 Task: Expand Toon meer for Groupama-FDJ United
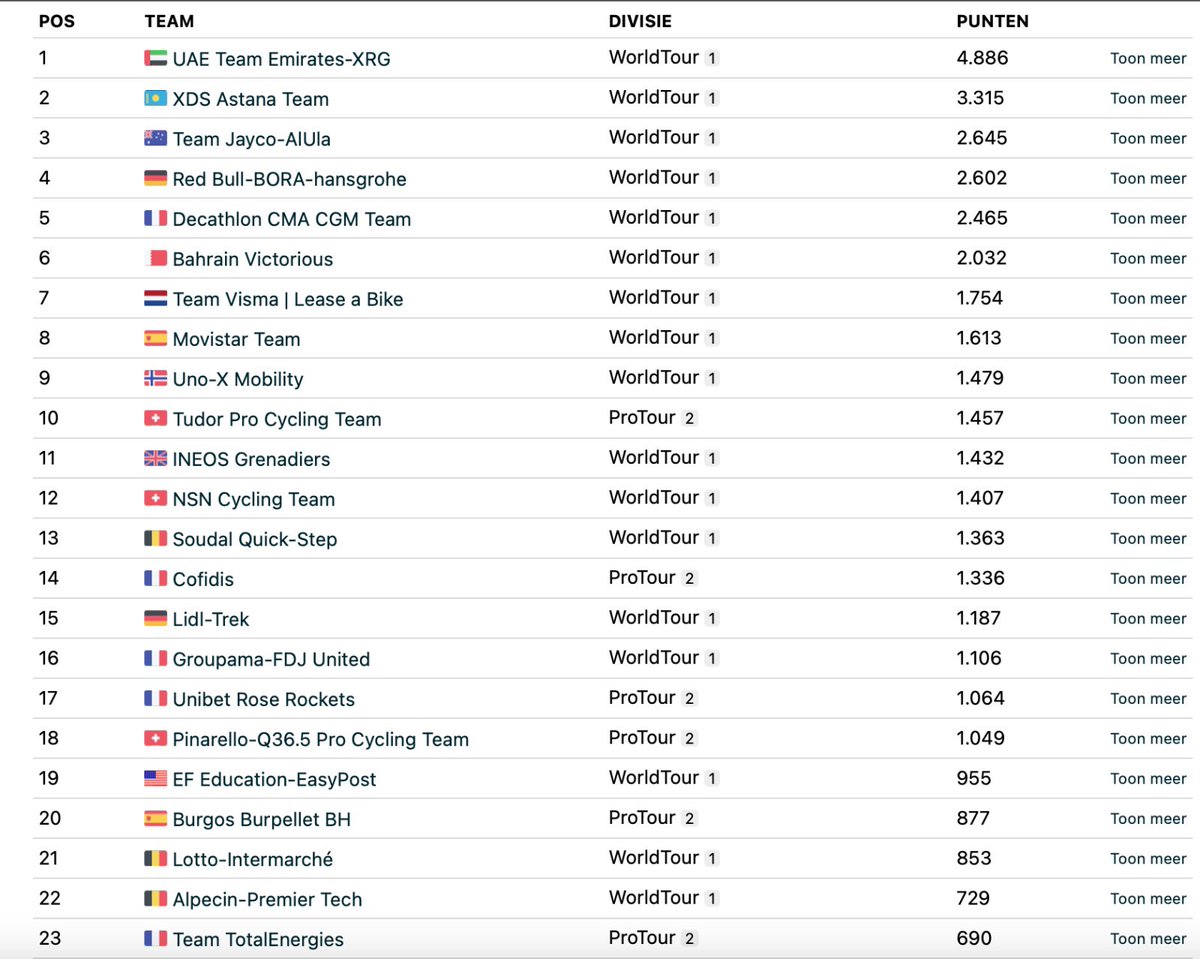click(x=1148, y=659)
